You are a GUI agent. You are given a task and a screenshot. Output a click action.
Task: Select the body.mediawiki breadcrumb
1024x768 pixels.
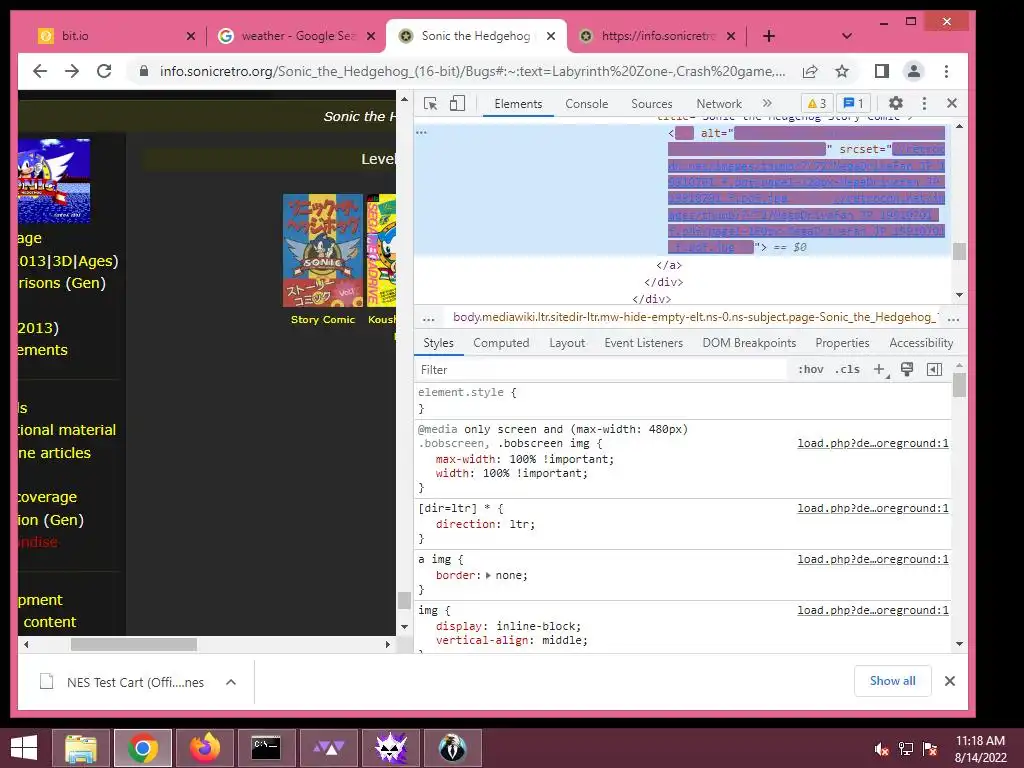pos(696,317)
